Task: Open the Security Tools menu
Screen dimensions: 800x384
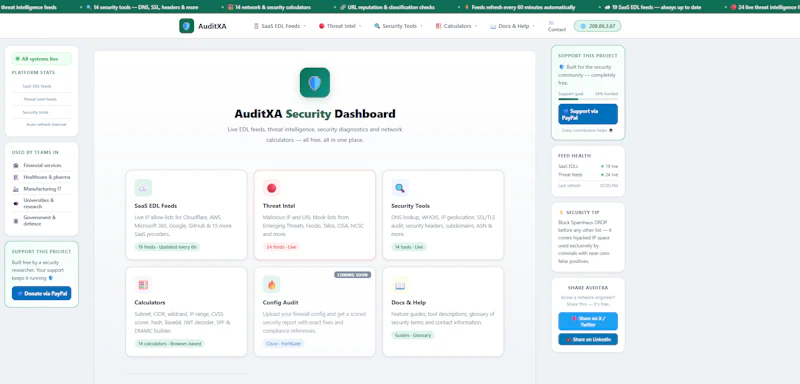Action: pos(398,26)
